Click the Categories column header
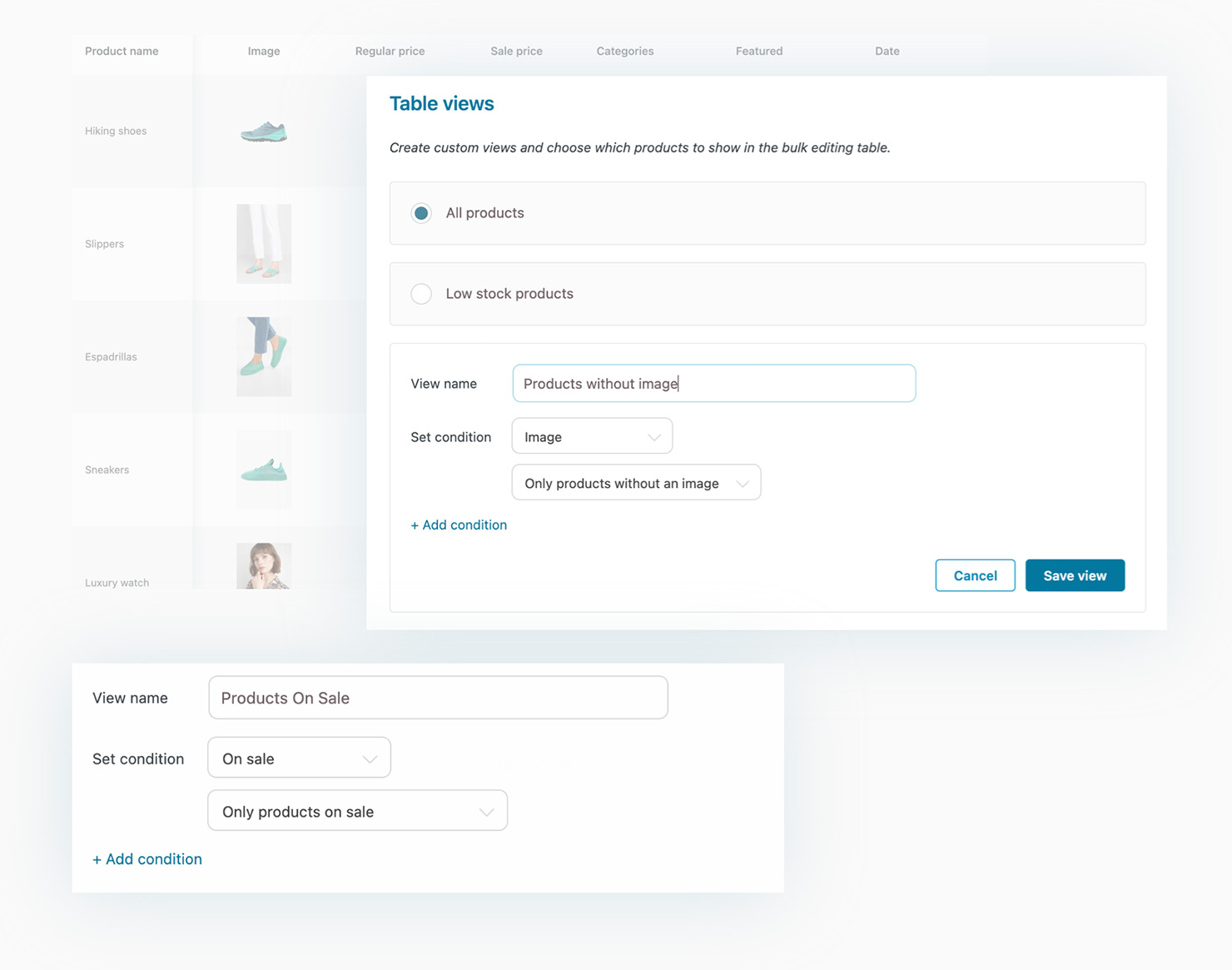The height and width of the screenshot is (970, 1232). pyautogui.click(x=624, y=51)
